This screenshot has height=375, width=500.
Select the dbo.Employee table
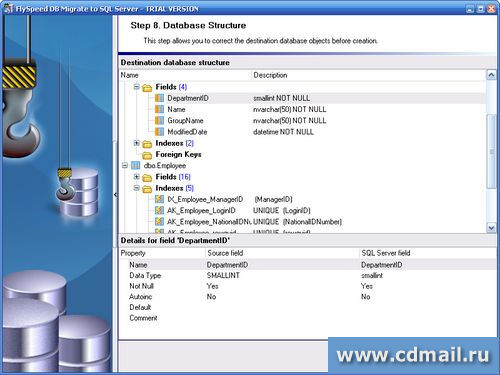tap(165, 166)
